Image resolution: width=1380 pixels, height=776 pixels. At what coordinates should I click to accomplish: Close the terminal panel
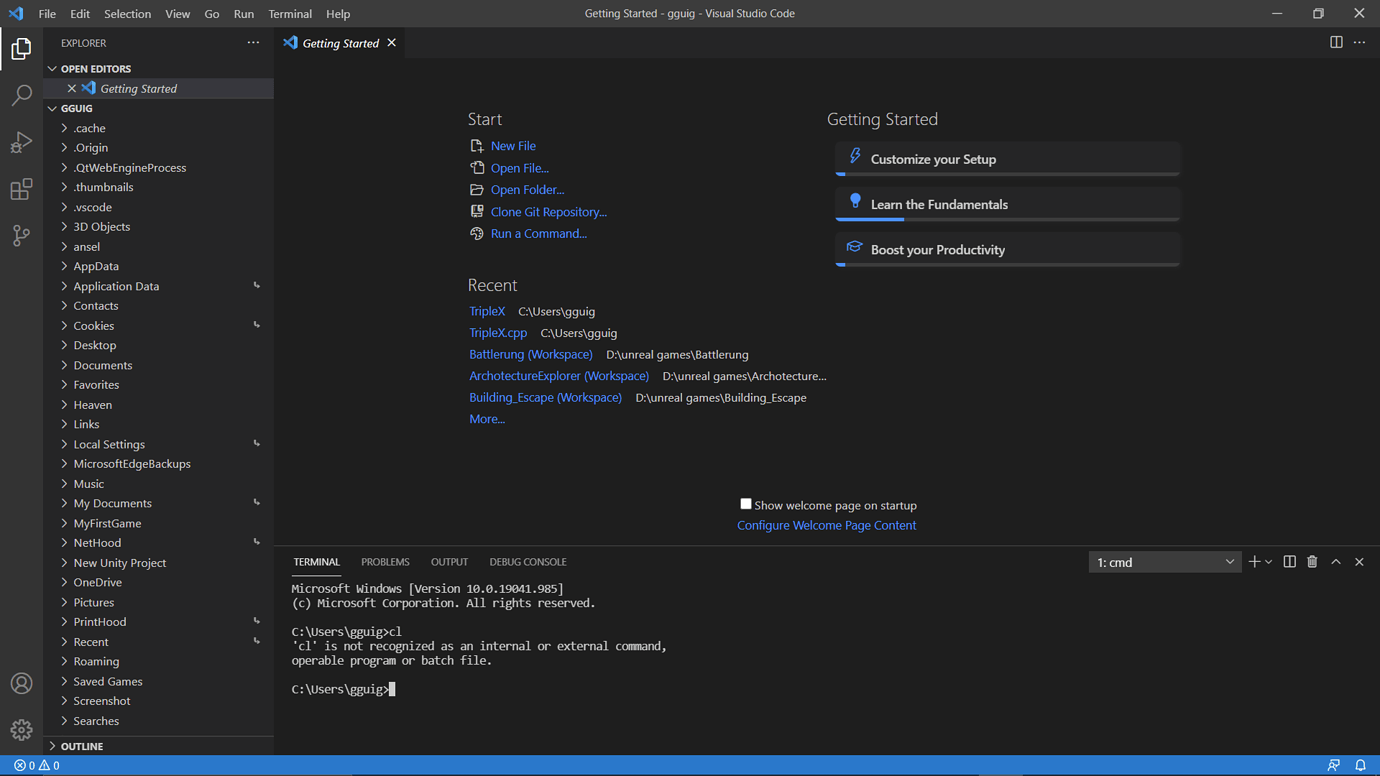pyautogui.click(x=1359, y=562)
